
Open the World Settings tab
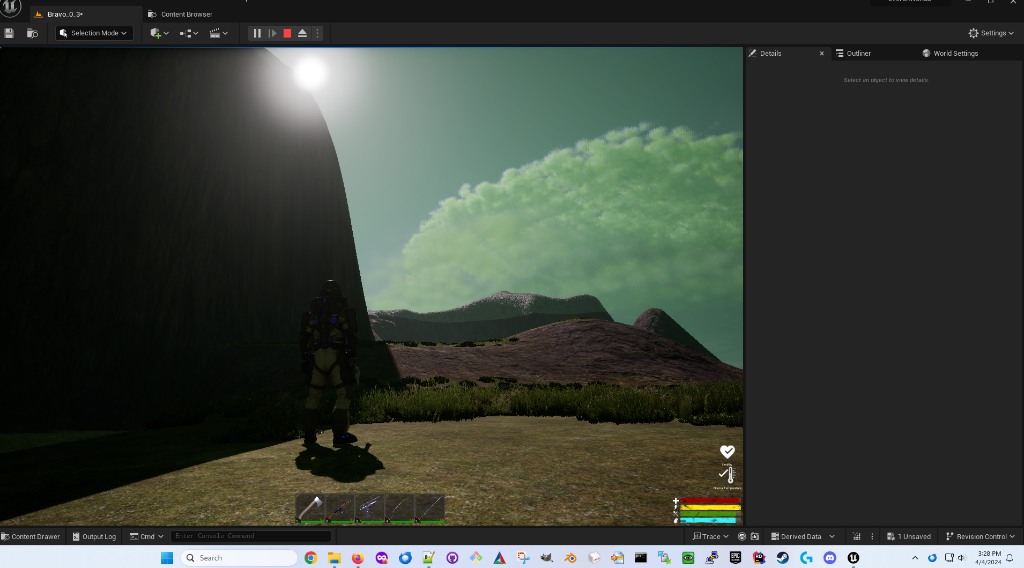click(x=950, y=53)
